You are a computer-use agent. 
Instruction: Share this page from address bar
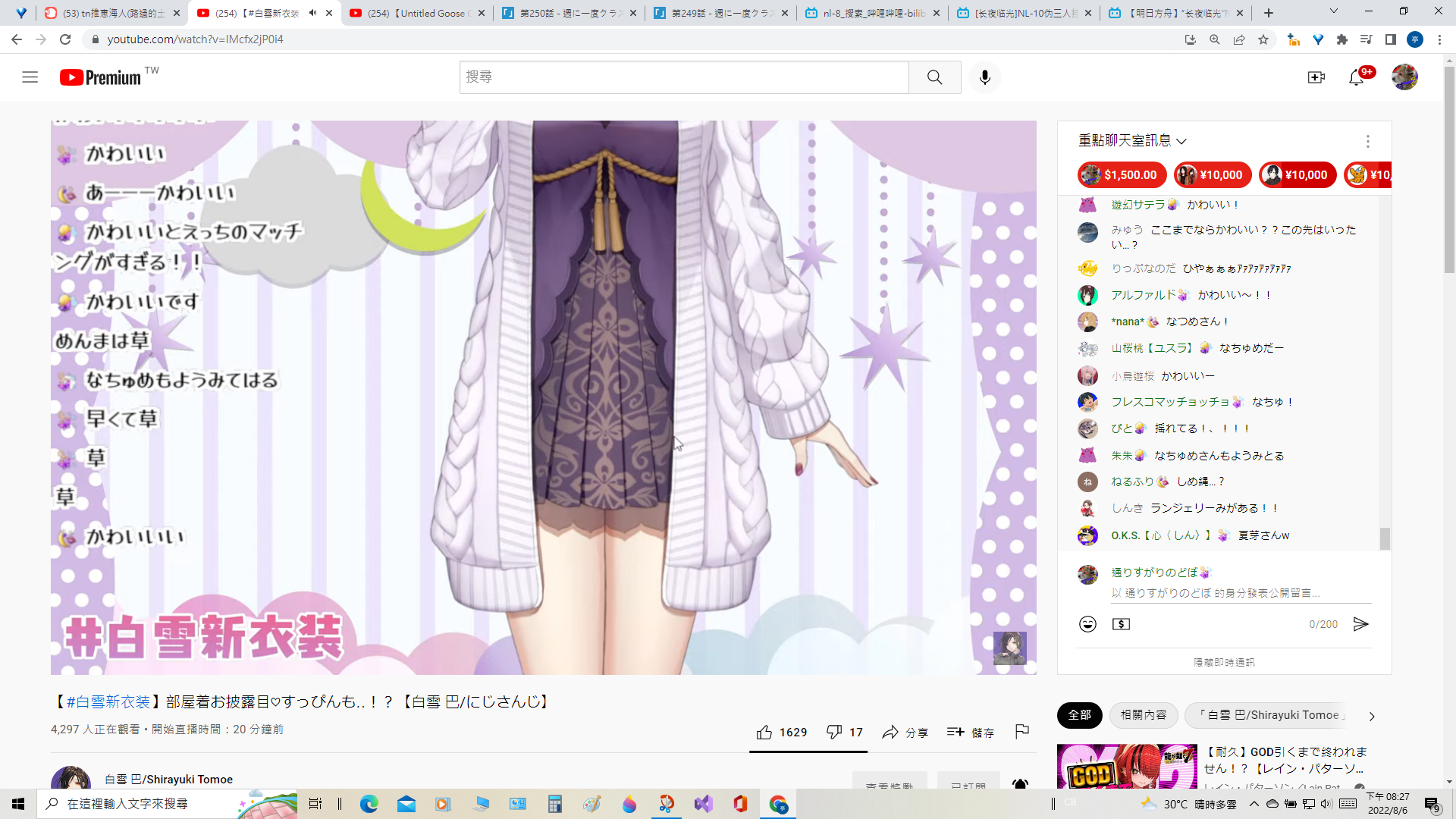click(x=1238, y=39)
